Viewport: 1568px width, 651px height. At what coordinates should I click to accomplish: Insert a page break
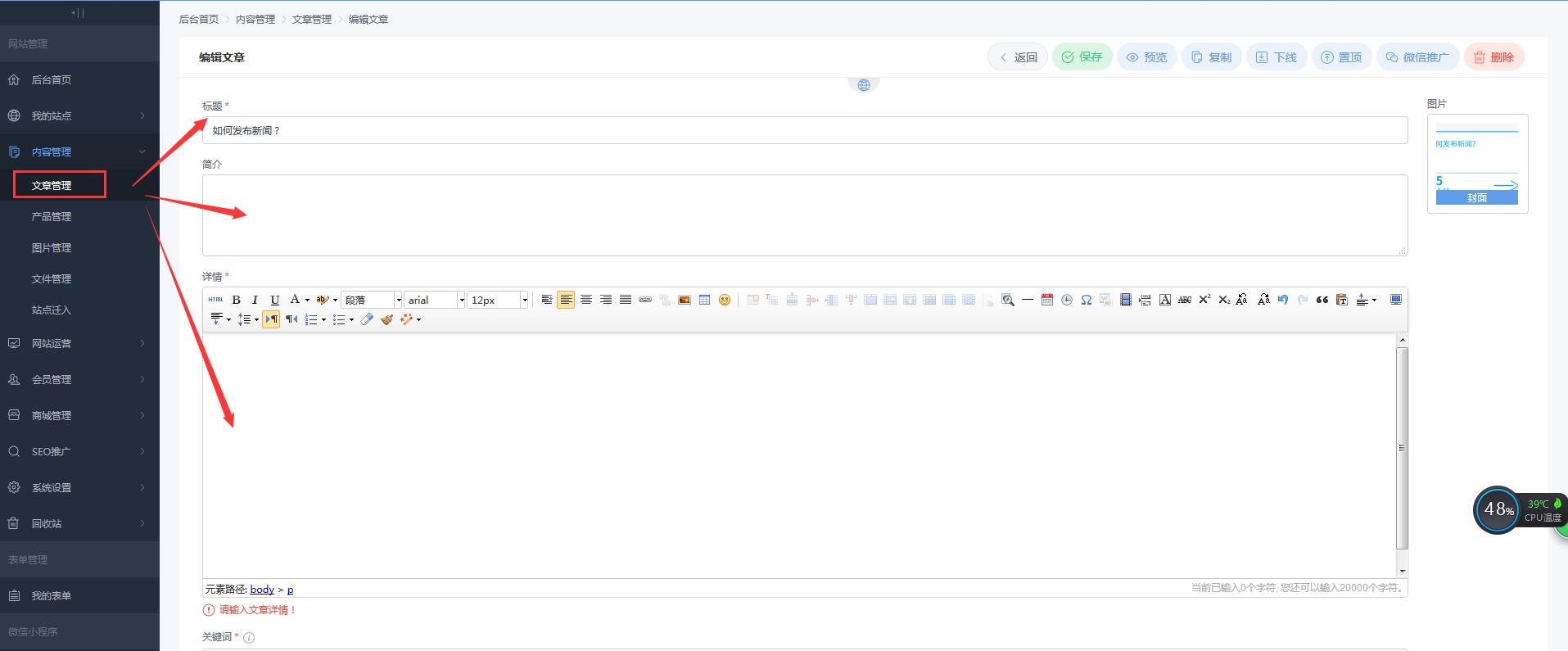point(1145,300)
